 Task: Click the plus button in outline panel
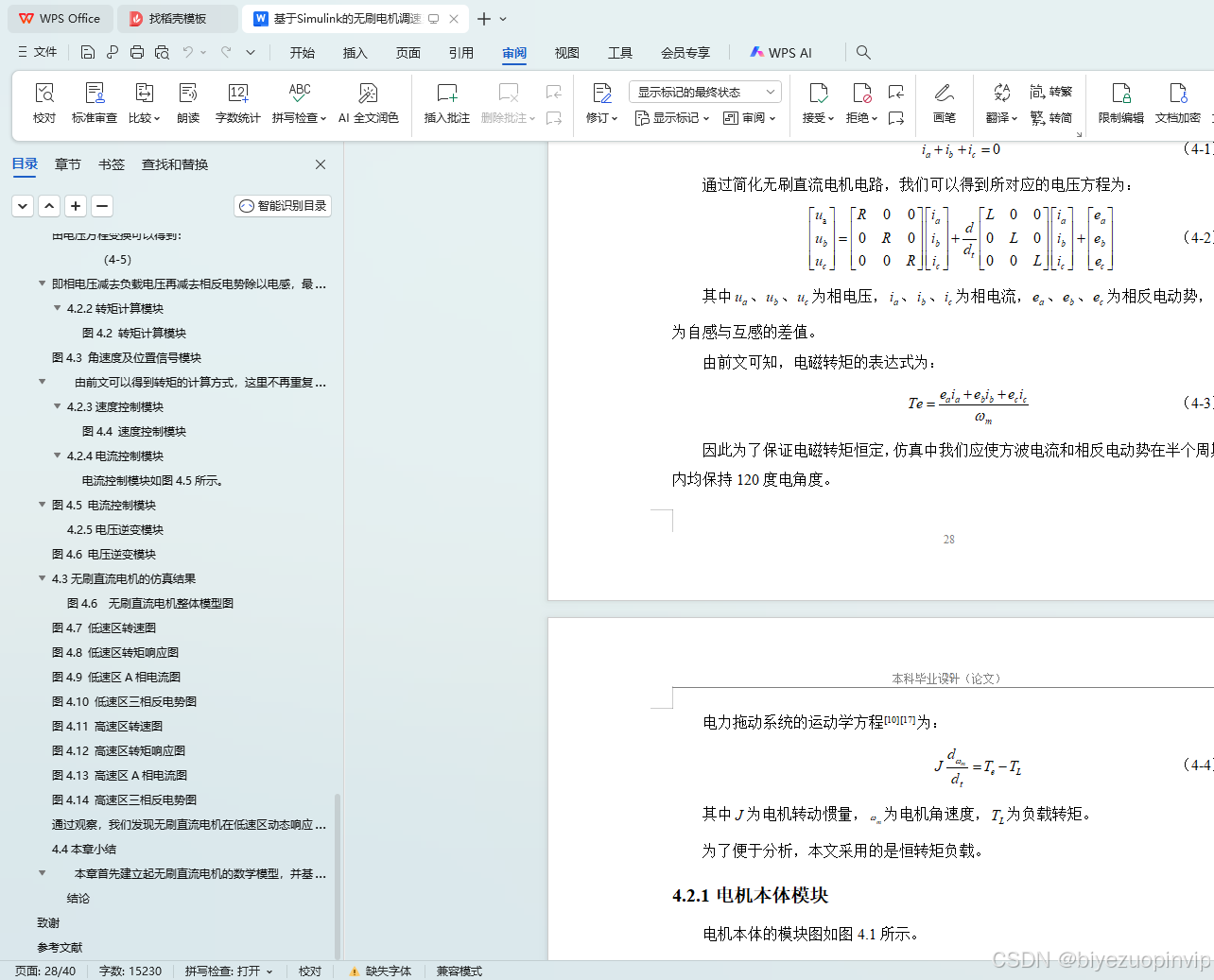click(76, 205)
